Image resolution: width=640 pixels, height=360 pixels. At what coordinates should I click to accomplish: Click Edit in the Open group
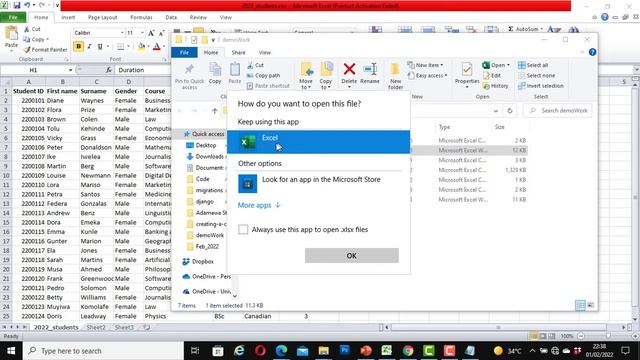tap(492, 76)
